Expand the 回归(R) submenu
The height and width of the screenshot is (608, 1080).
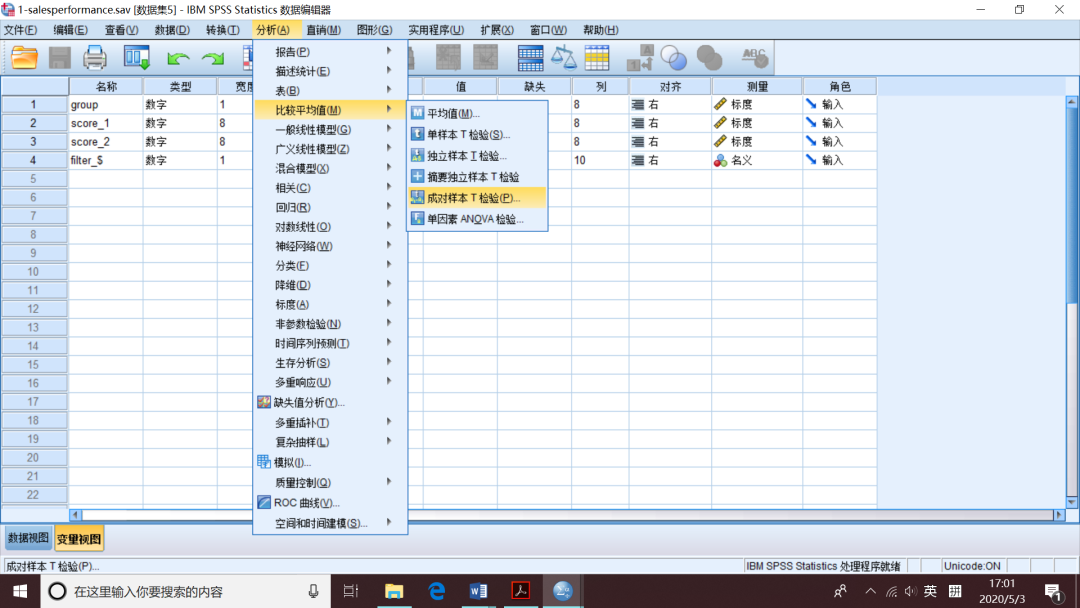331,207
